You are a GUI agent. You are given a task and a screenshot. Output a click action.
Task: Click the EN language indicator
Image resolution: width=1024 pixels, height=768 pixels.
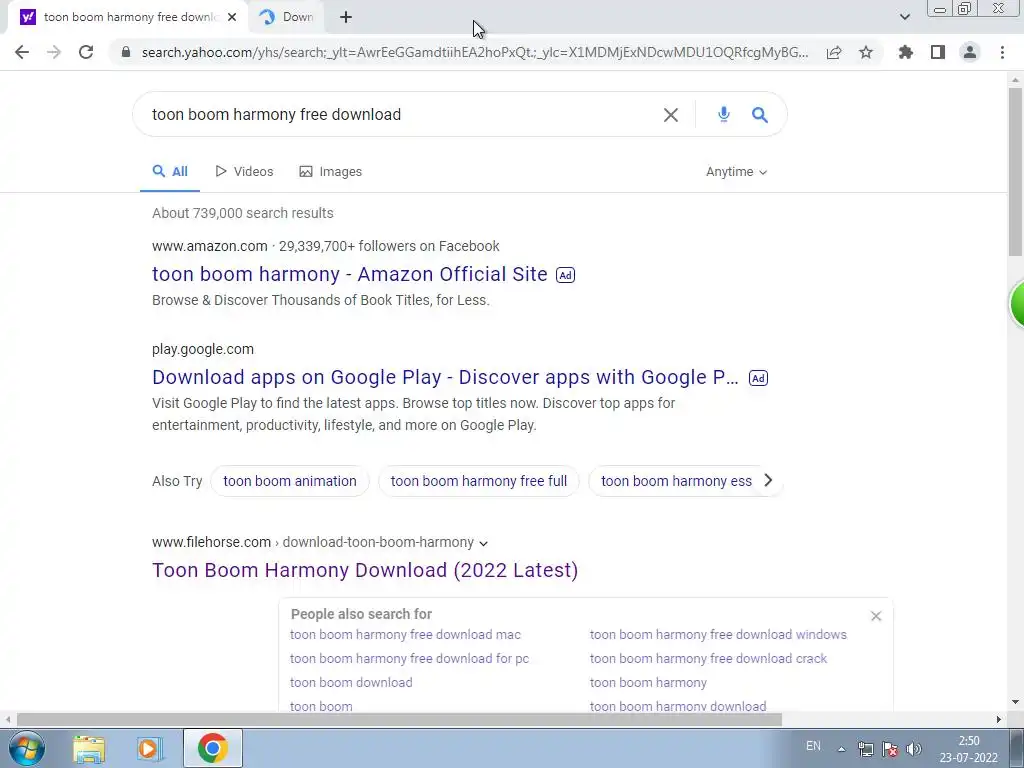(x=813, y=746)
